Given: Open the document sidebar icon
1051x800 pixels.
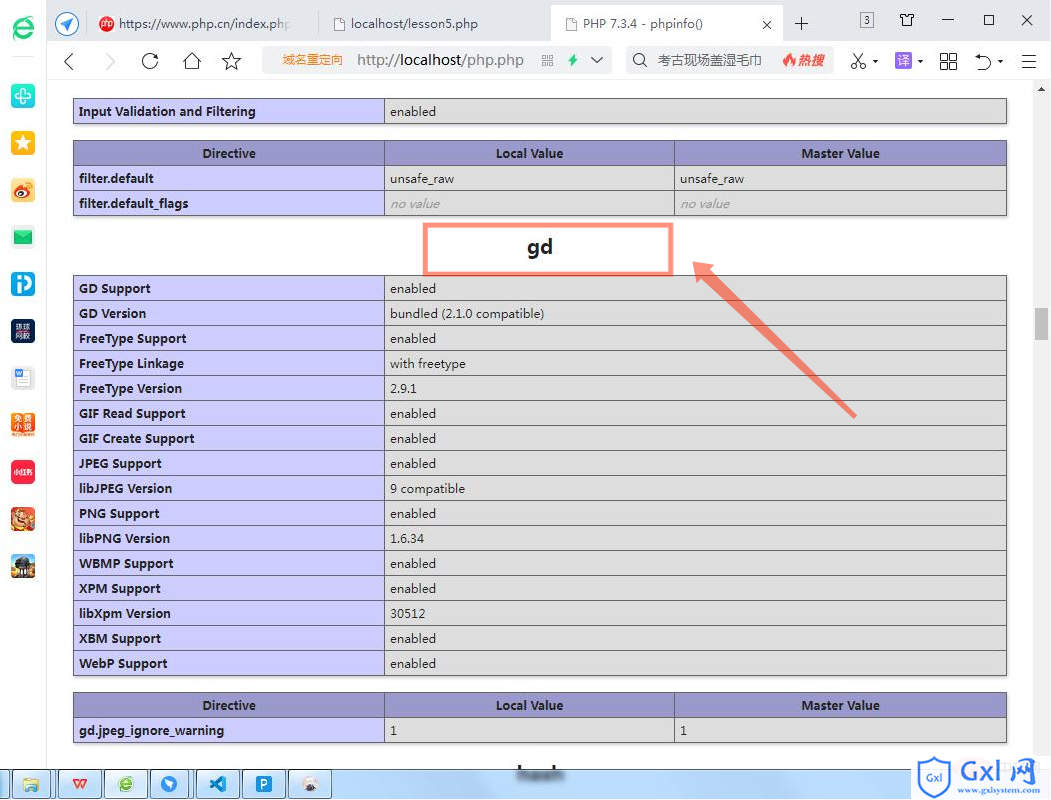Looking at the screenshot, I should 23,378.
